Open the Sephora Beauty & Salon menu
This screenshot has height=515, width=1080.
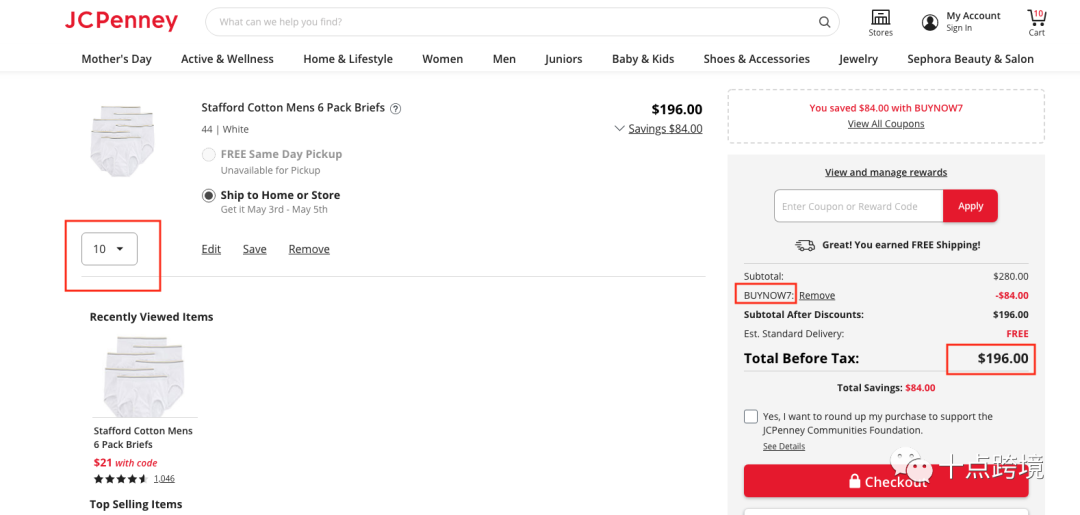[x=970, y=59]
